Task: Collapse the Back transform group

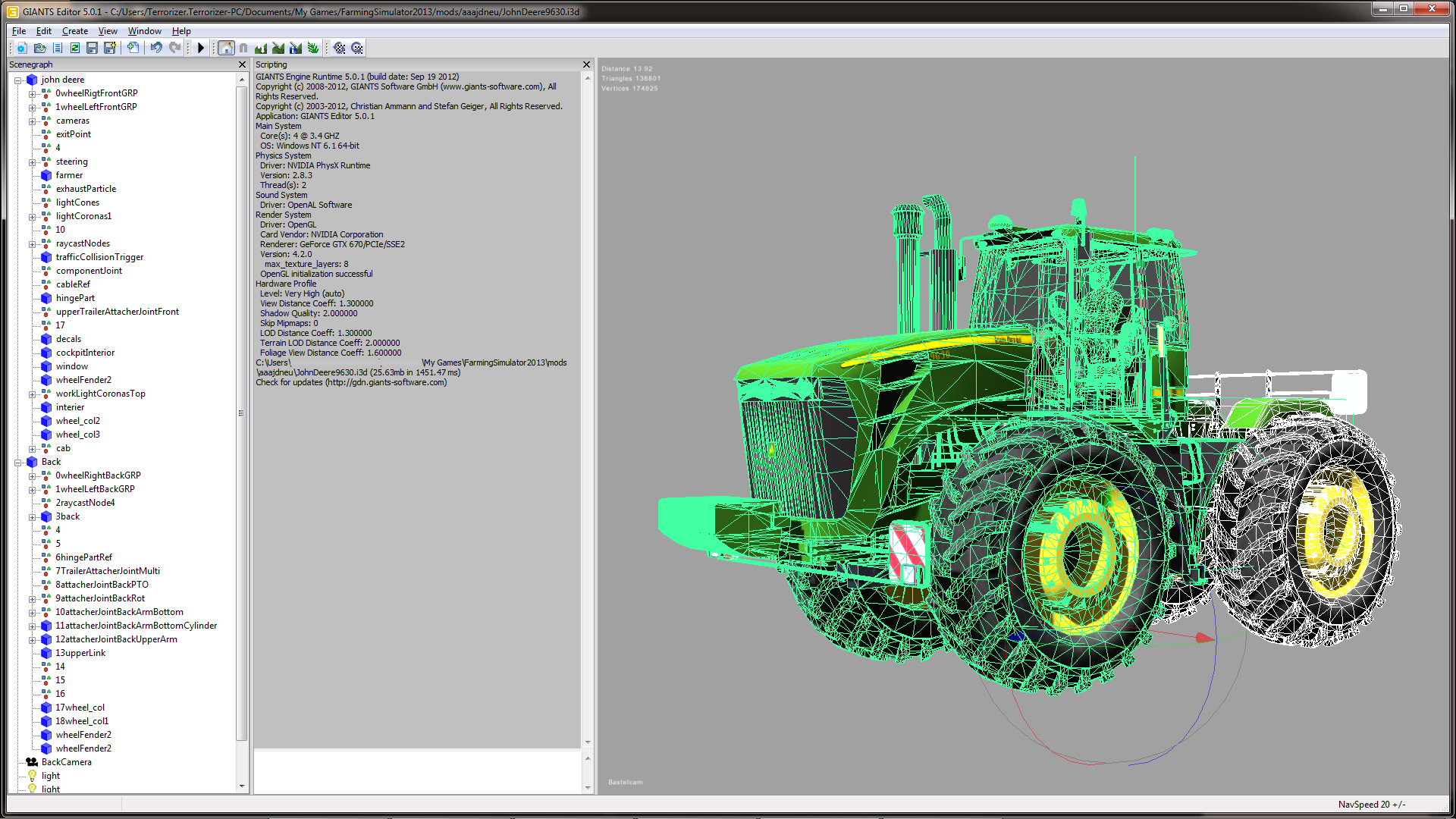Action: click(x=17, y=463)
